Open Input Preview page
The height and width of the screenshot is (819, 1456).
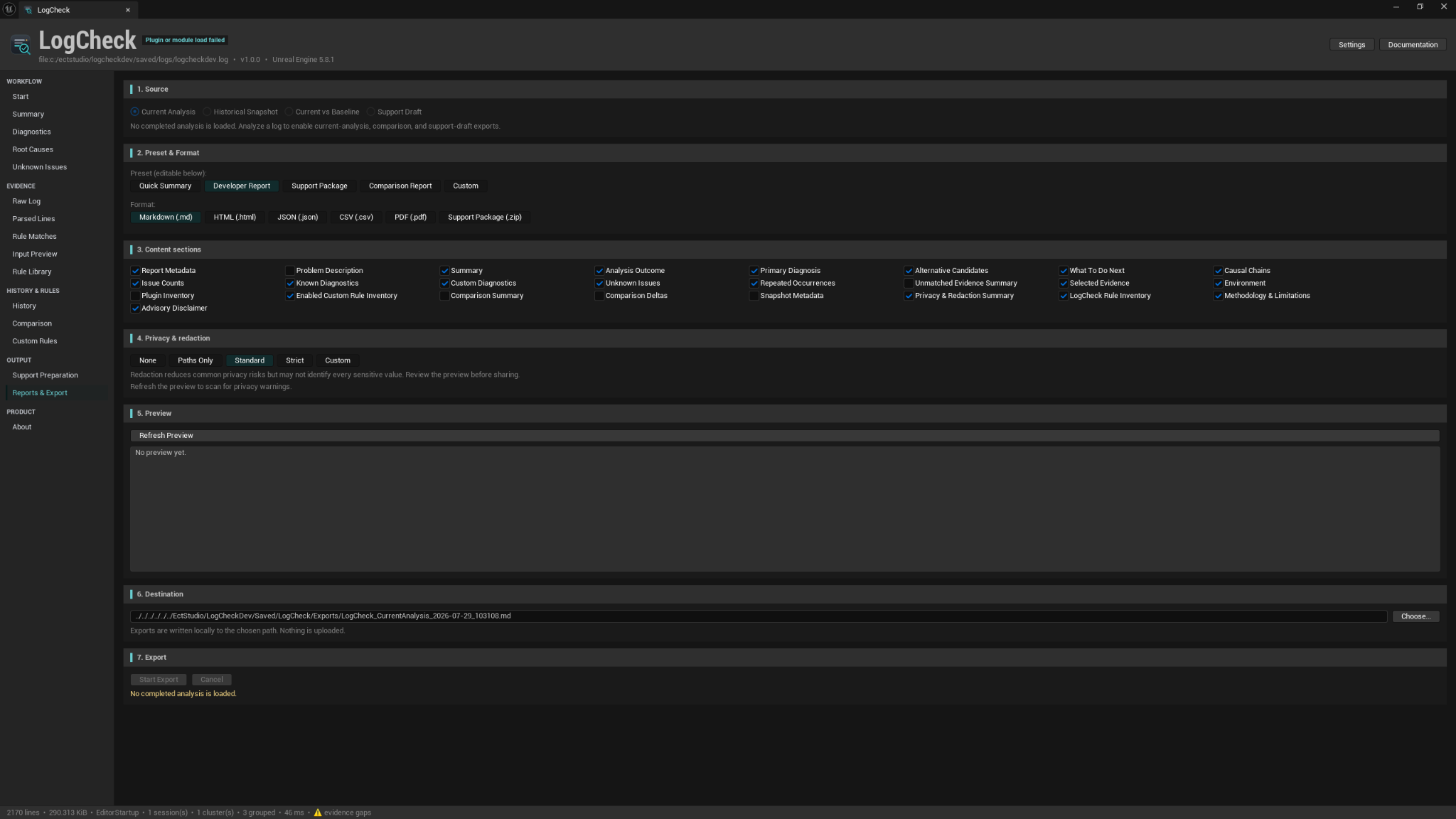35,255
